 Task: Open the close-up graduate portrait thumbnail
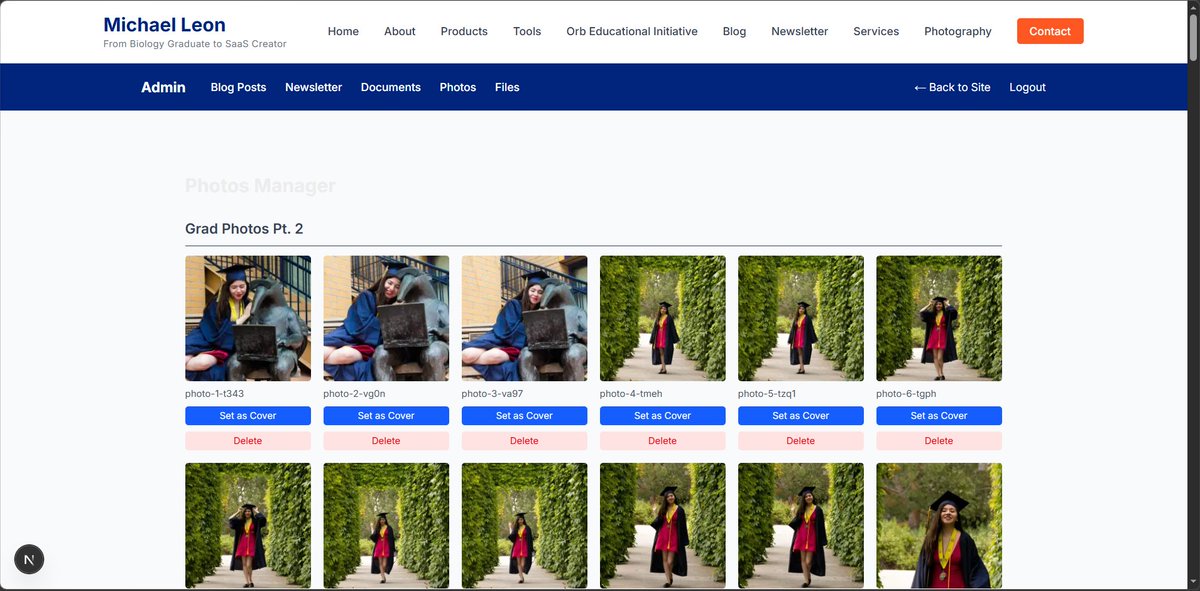pos(939,525)
